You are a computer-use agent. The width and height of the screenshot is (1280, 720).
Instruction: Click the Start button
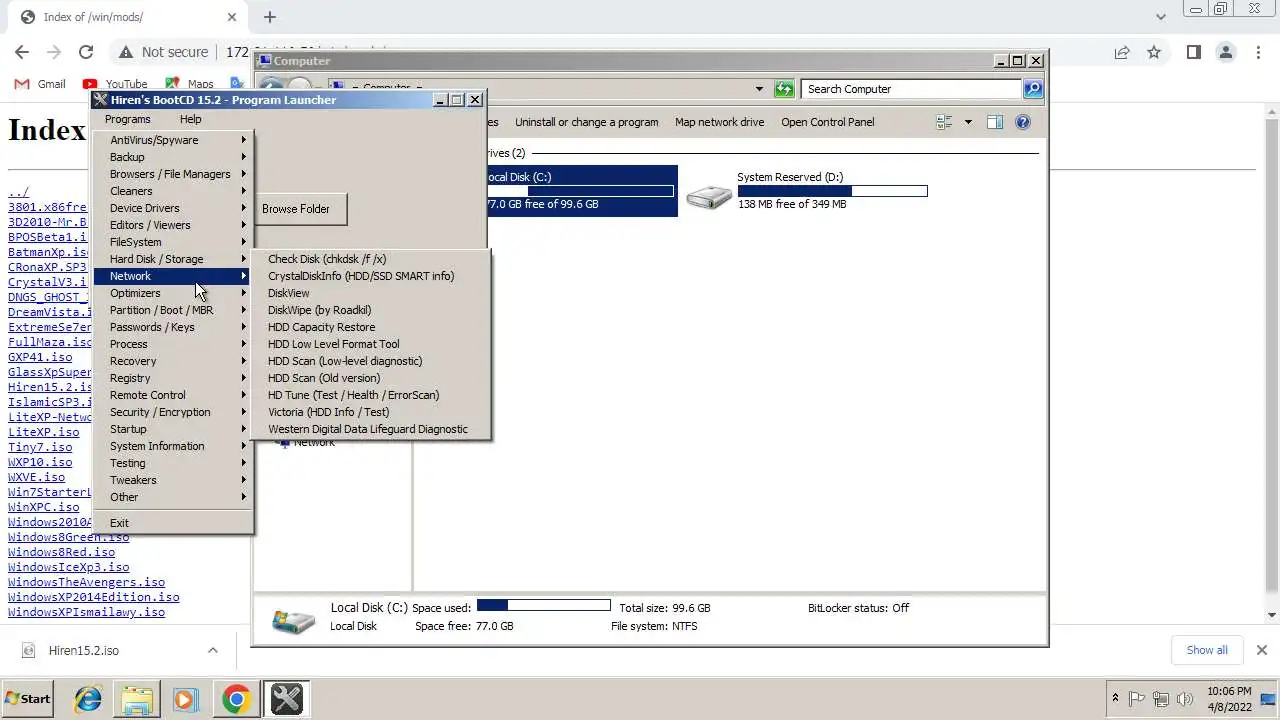click(28, 699)
